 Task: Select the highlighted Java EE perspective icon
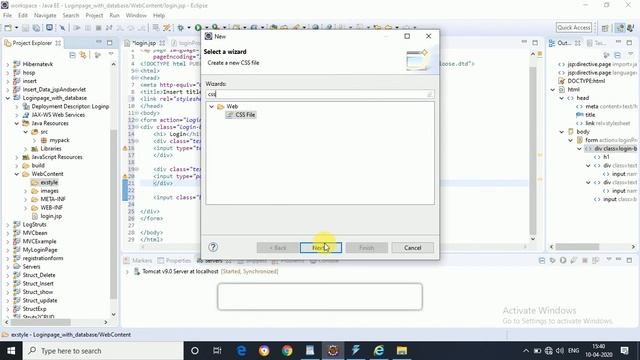[x=620, y=28]
